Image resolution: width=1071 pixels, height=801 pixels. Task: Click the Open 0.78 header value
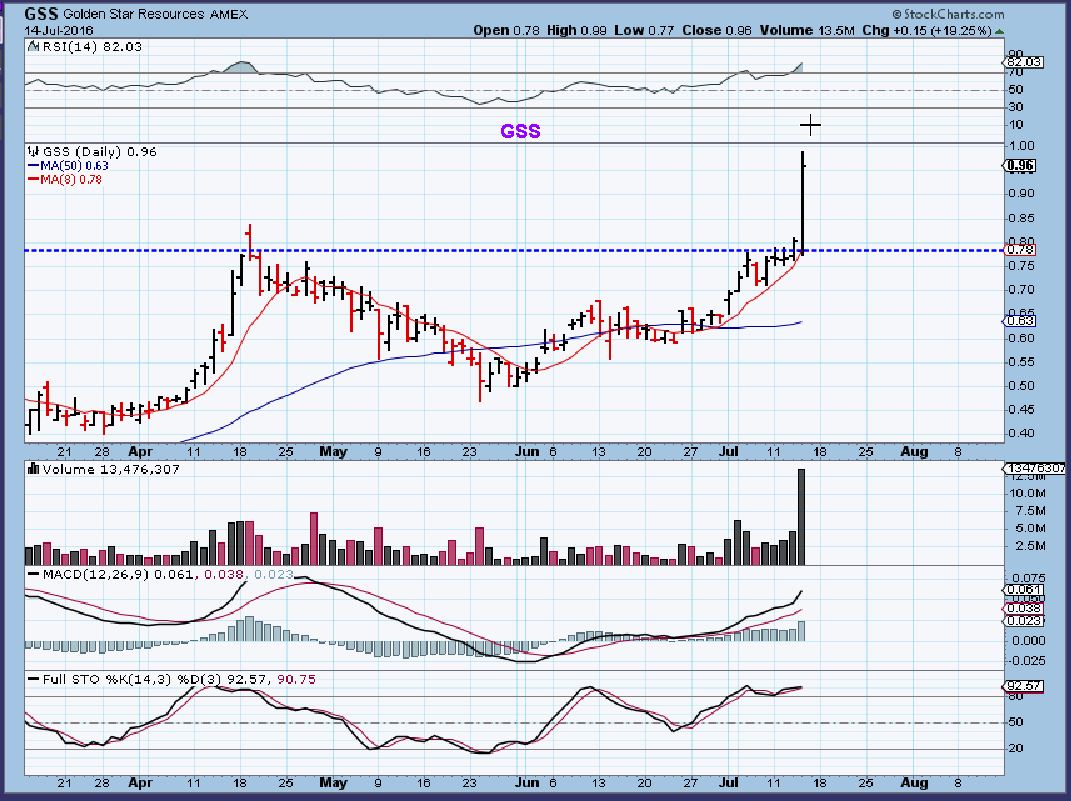pyautogui.click(x=507, y=31)
